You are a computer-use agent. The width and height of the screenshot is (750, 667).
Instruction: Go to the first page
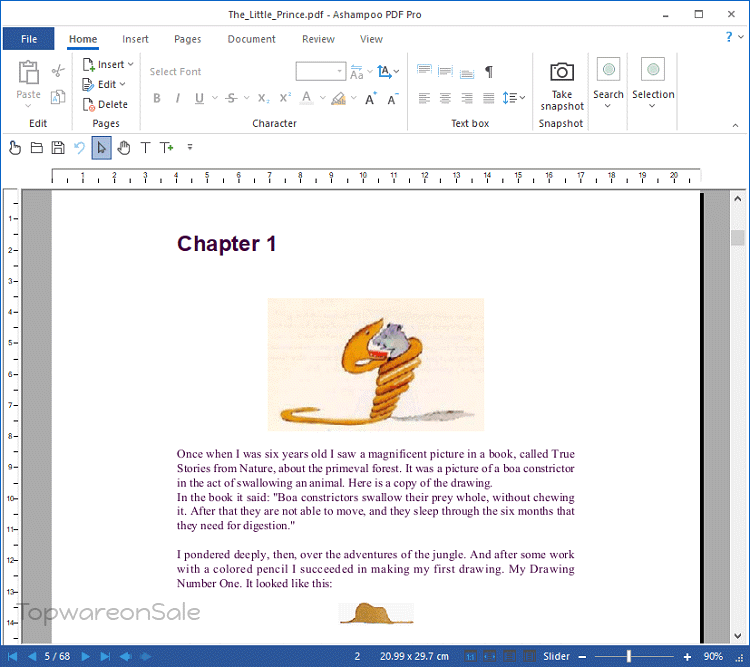(12, 656)
